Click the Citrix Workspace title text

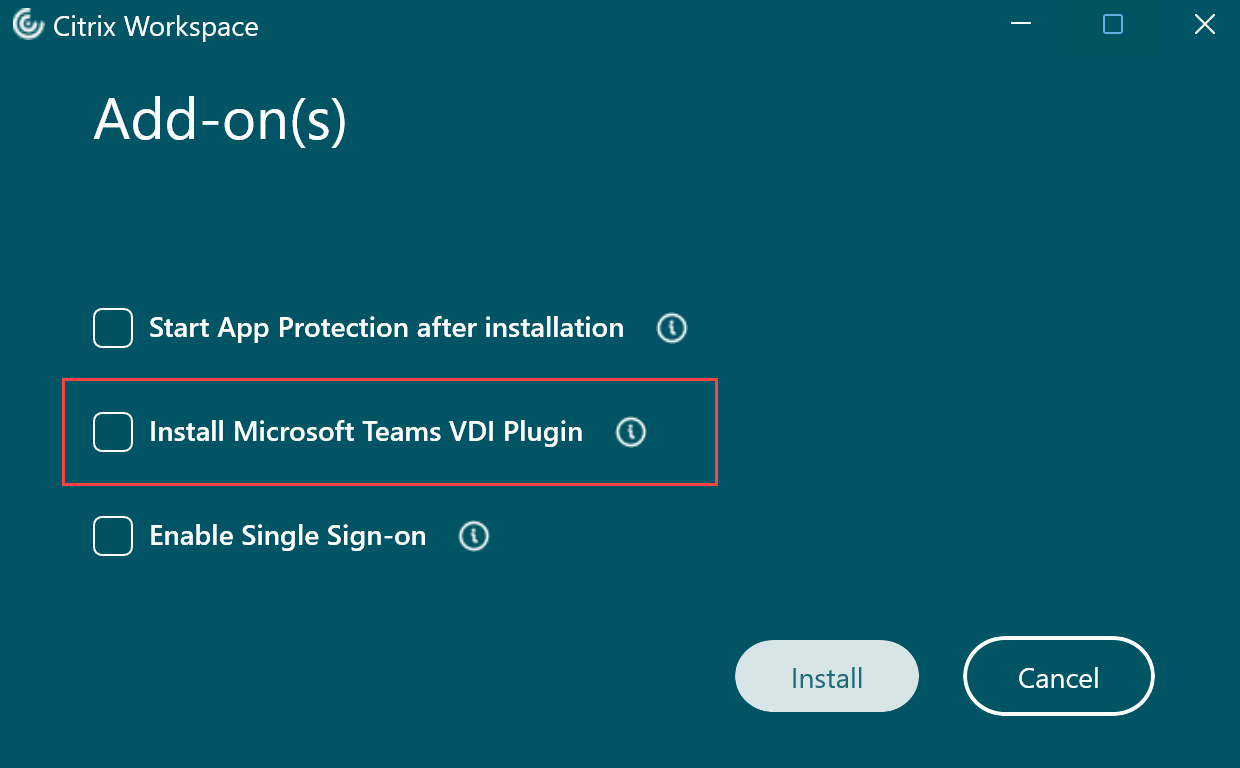(x=155, y=25)
